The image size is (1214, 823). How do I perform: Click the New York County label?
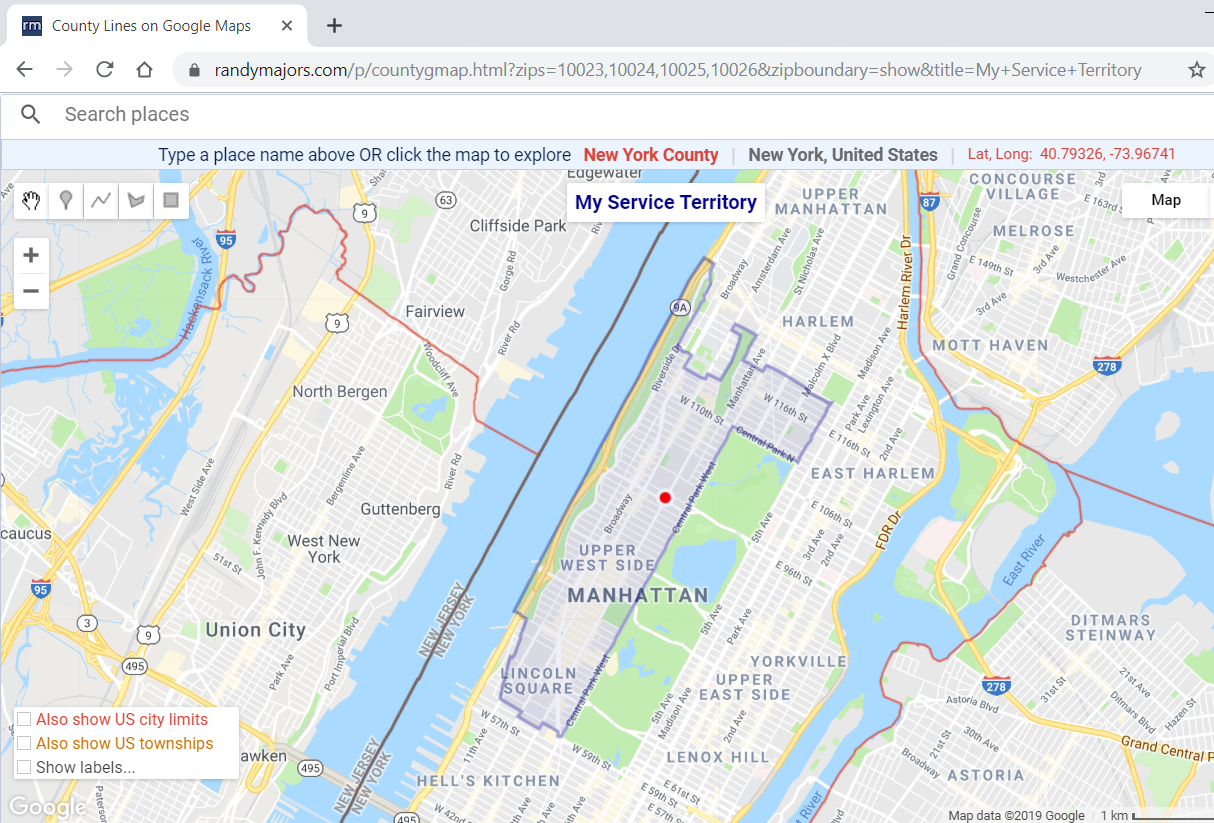point(651,155)
